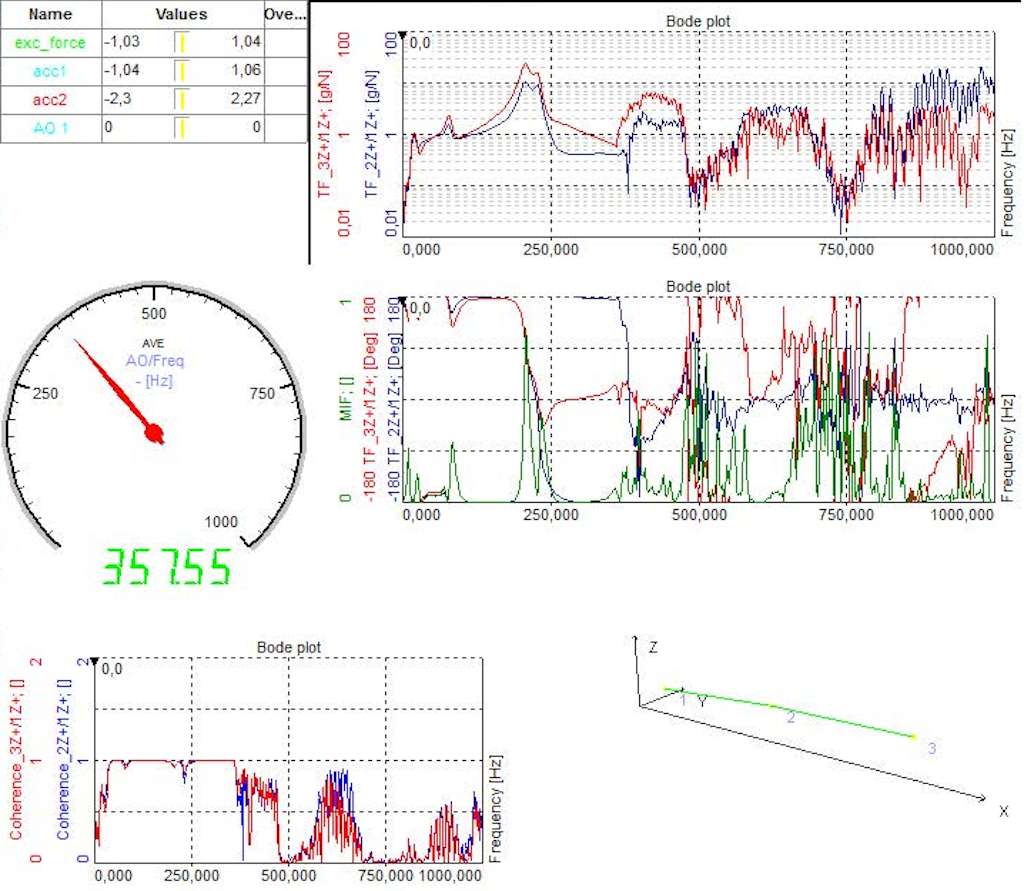1024x891 pixels.
Task: Click the Bode plot title above phase graph
Action: pos(697,286)
